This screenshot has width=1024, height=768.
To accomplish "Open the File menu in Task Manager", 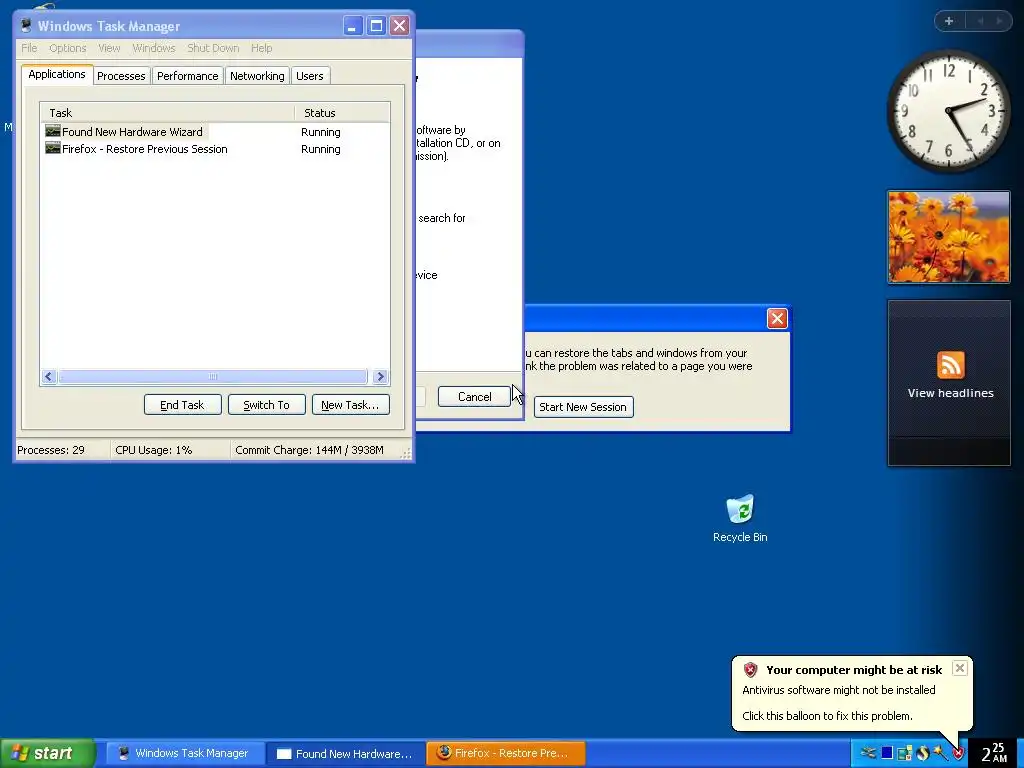I will click(x=29, y=48).
